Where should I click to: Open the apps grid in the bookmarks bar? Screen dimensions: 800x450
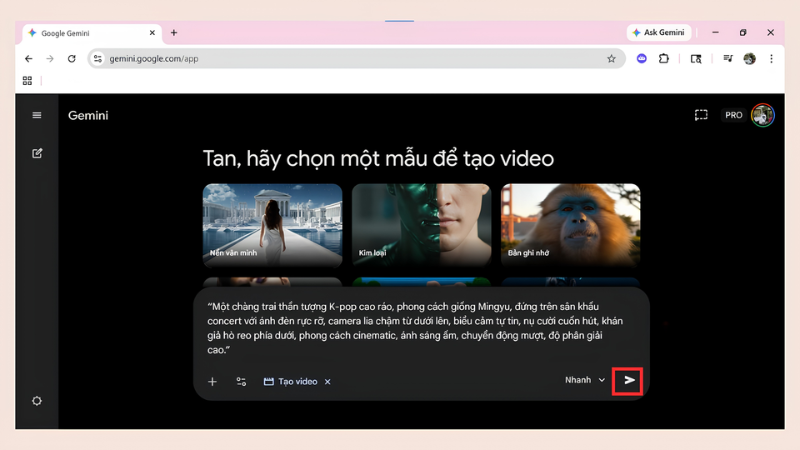28,81
